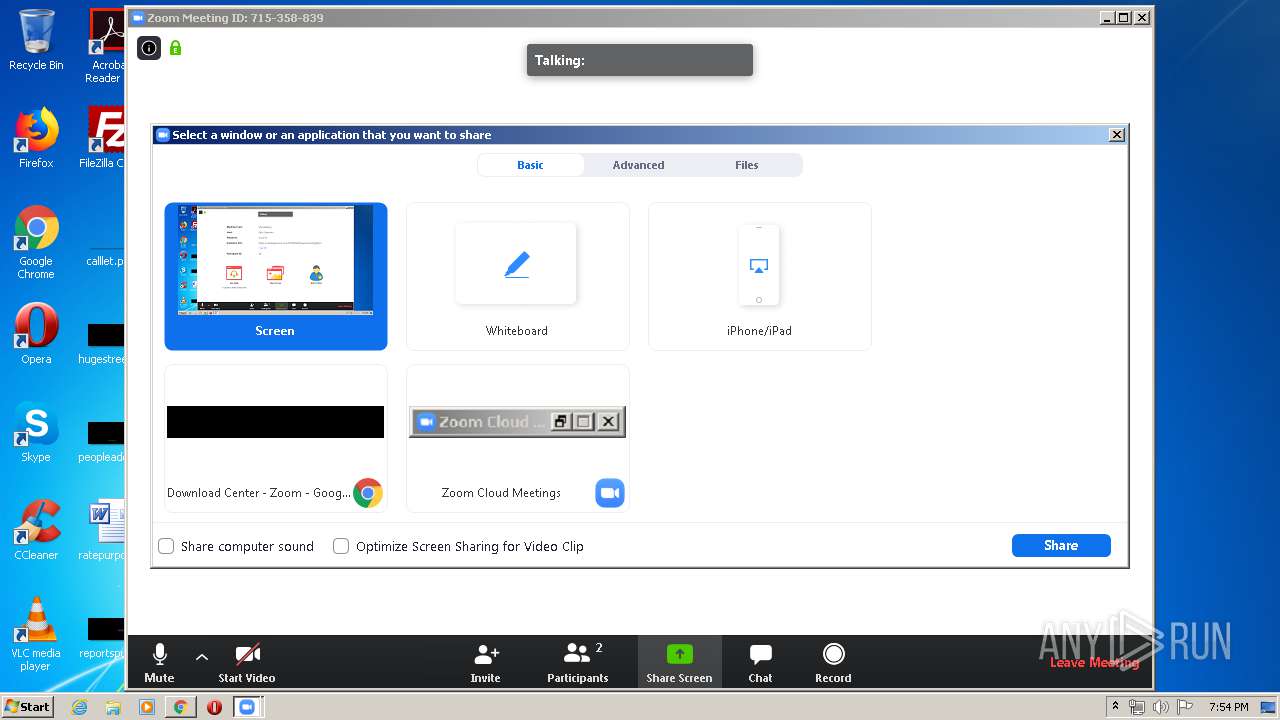Switch to Chrome taskbar button
Screen dimensions: 1280x720
(x=180, y=707)
